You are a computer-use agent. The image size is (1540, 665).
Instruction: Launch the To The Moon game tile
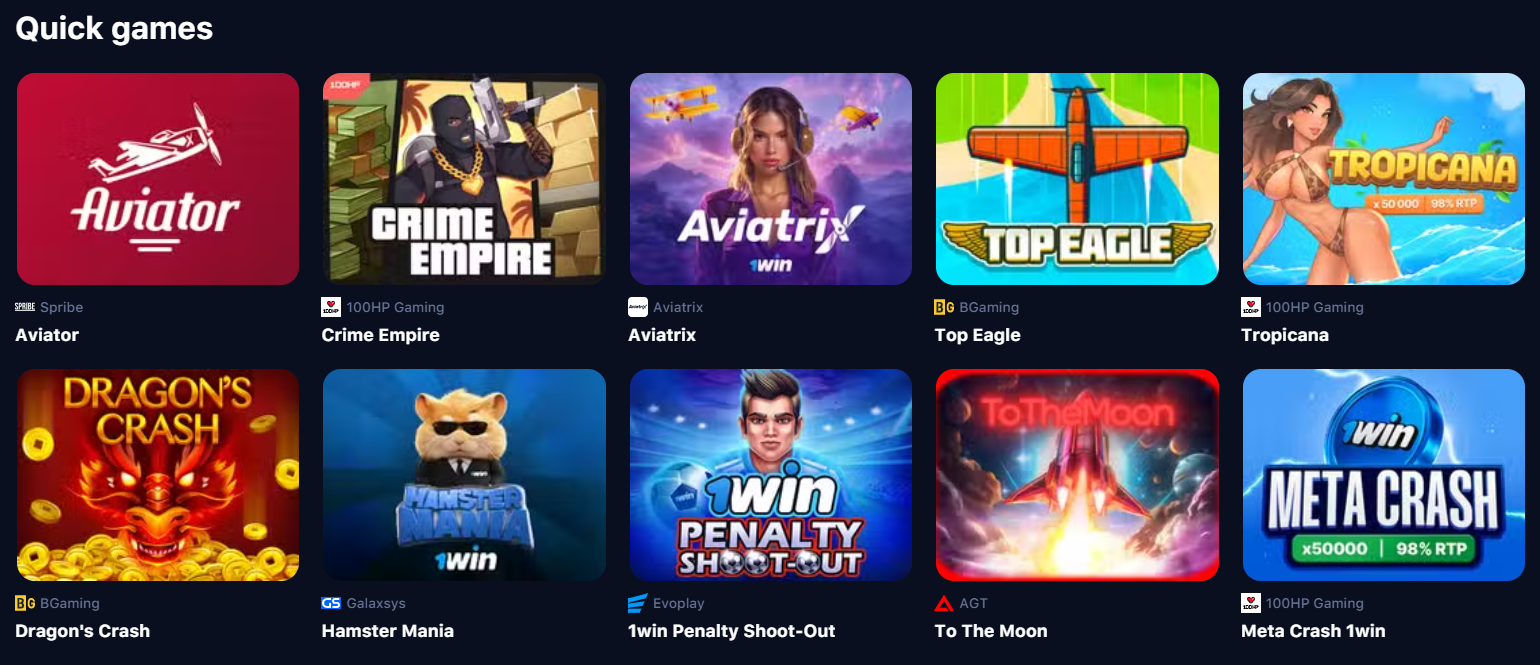click(x=1077, y=475)
